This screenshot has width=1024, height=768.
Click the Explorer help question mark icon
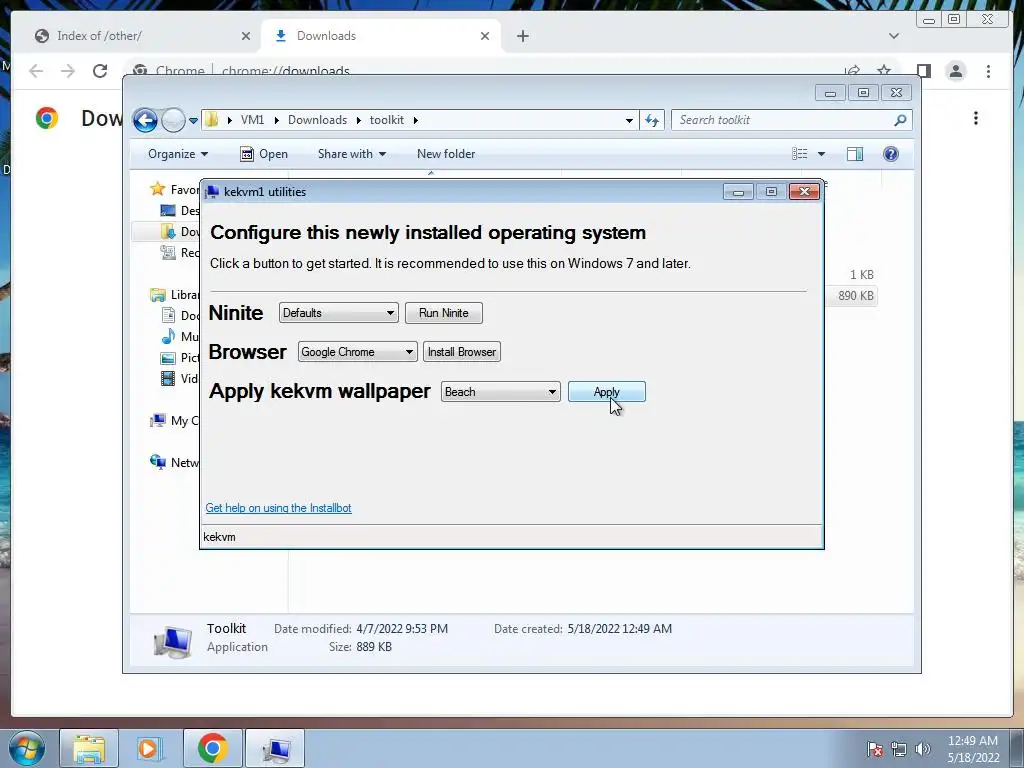point(891,154)
